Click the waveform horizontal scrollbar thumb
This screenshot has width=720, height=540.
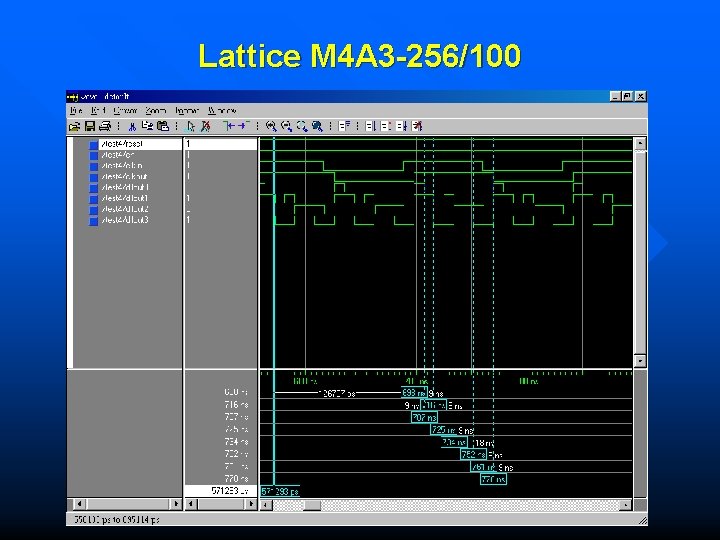pos(312,505)
